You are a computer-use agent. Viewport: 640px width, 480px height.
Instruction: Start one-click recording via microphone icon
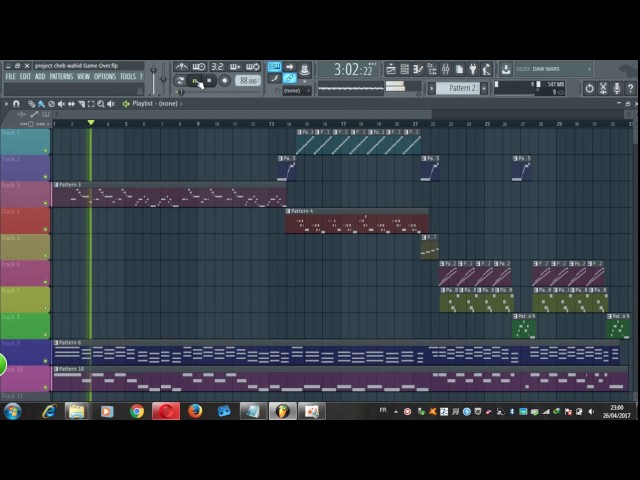point(617,88)
